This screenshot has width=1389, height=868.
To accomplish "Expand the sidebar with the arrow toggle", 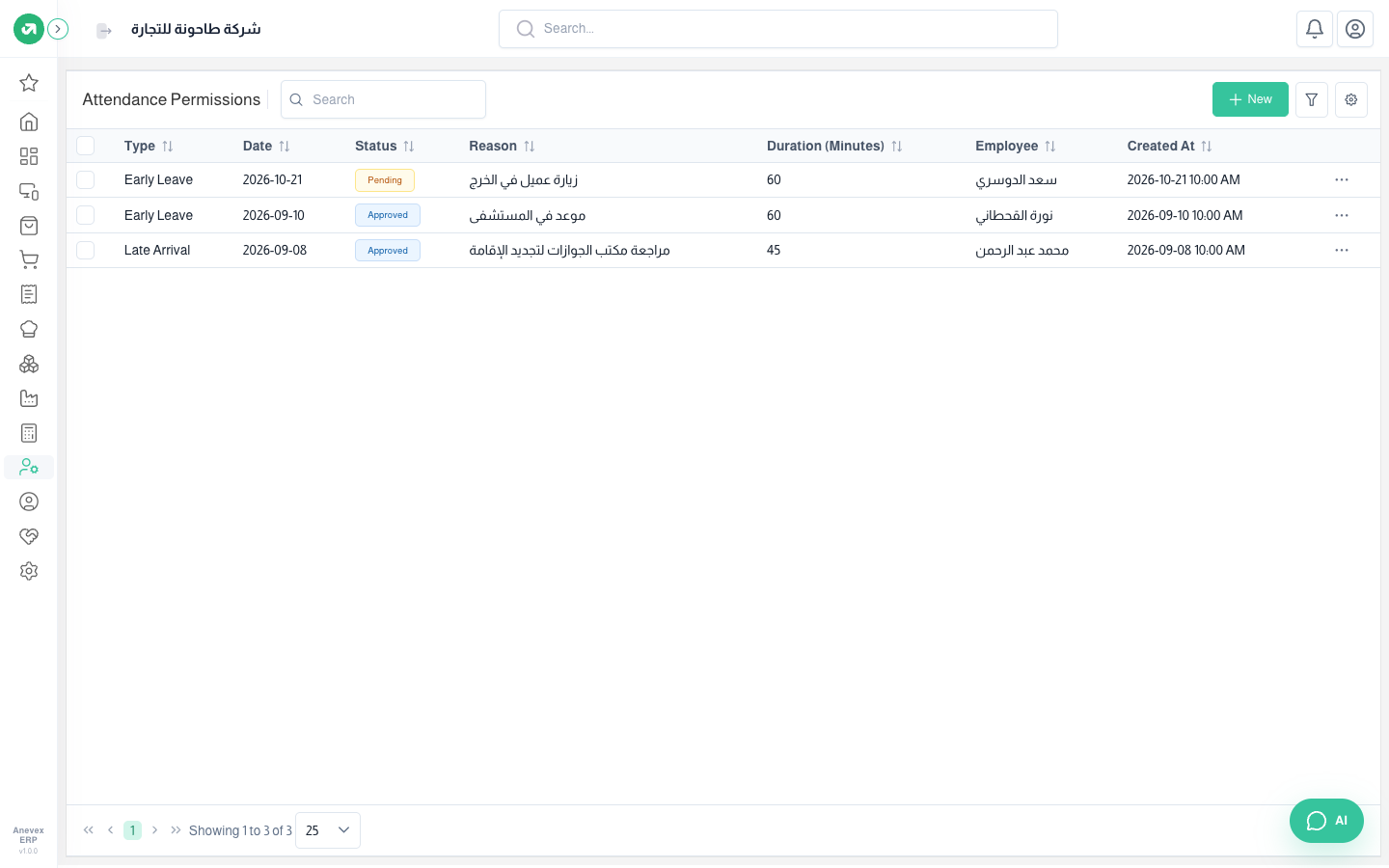I will [58, 29].
